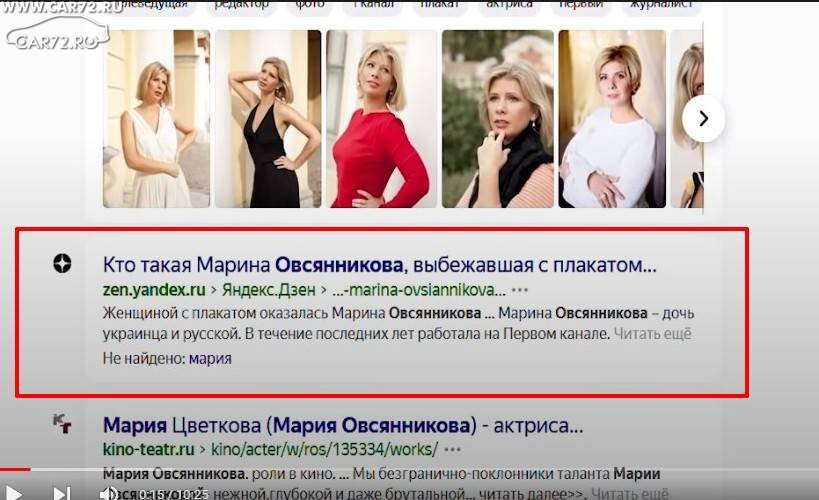Mute the video using the speaker icon
Screen dimensions: 819x500
(109, 493)
